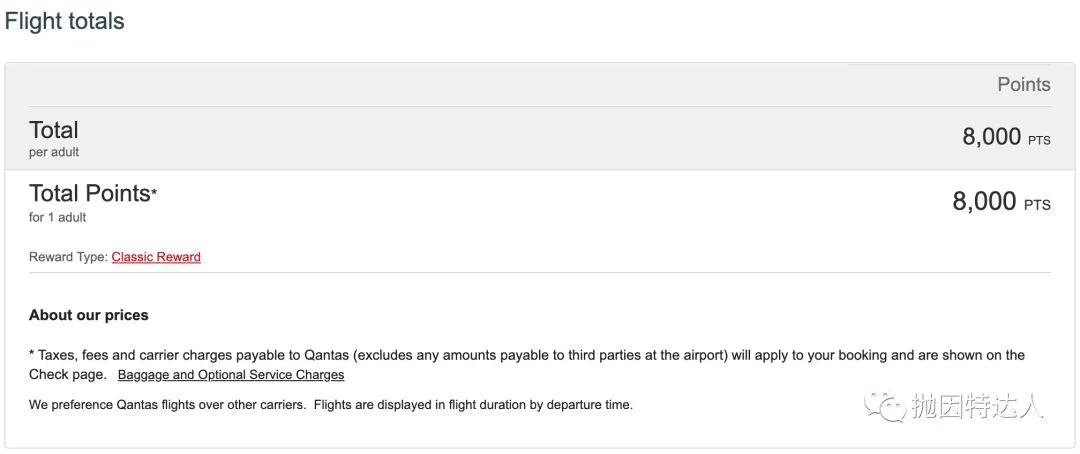This screenshot has width=1080, height=454.
Task: Click the WeChat logo watermark icon
Action: pos(886,406)
